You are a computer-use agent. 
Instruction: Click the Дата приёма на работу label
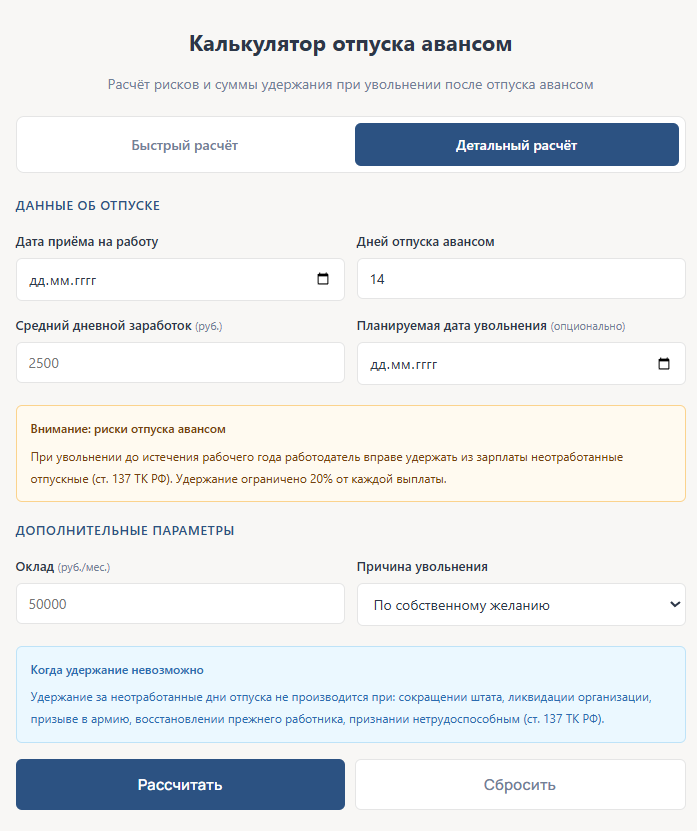tap(87, 241)
